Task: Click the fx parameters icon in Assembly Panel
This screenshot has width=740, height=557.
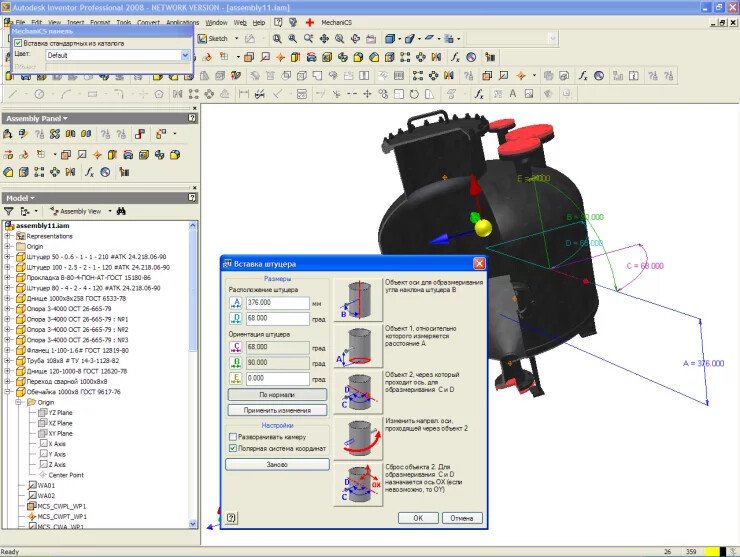Action: pyautogui.click(x=89, y=171)
